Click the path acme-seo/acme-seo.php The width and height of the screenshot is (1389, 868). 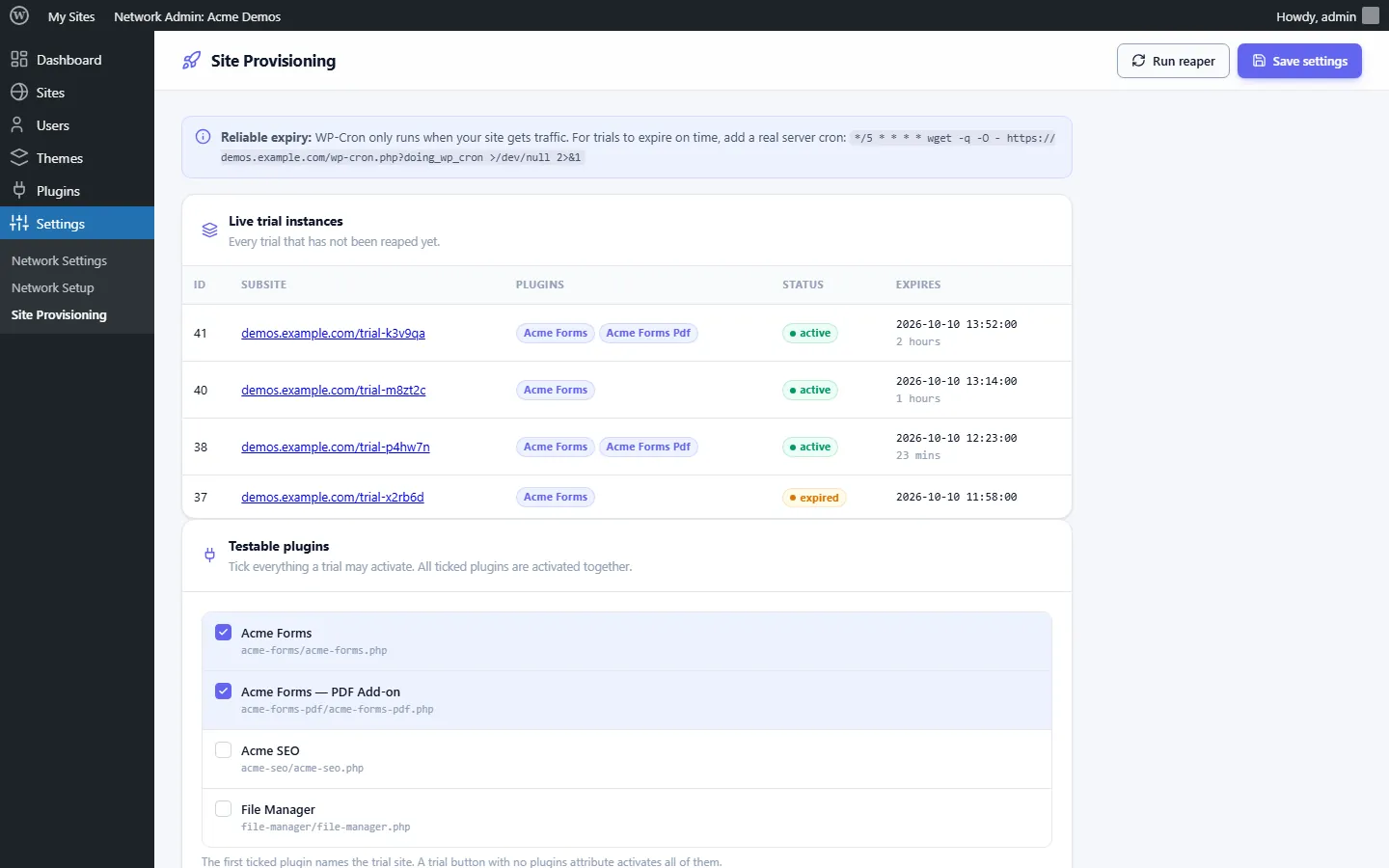coord(302,768)
